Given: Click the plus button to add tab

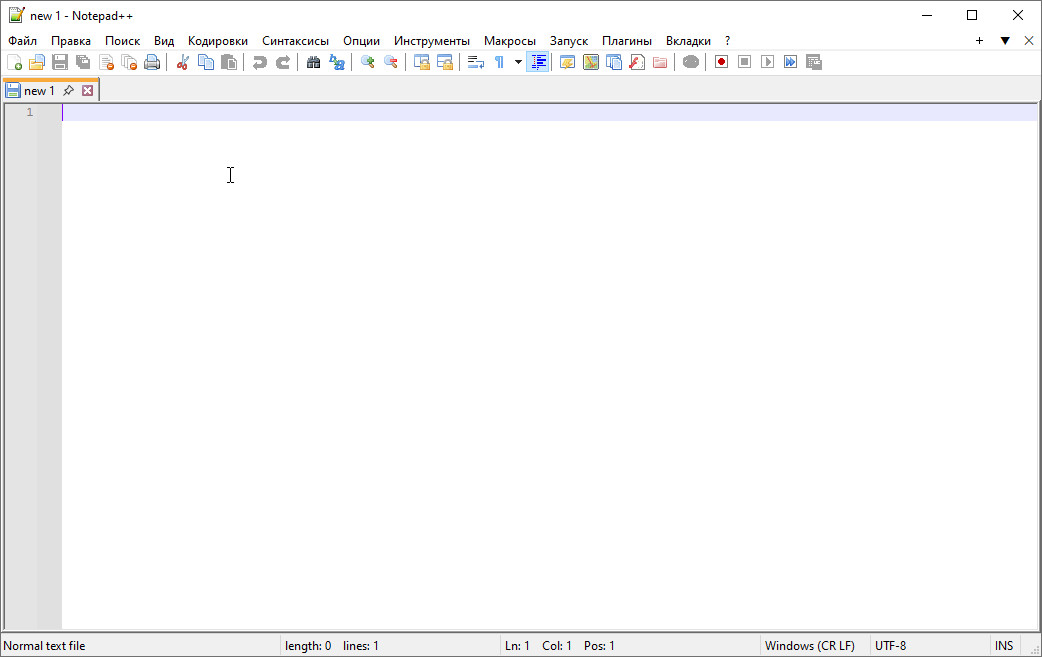Looking at the screenshot, I should [x=979, y=41].
